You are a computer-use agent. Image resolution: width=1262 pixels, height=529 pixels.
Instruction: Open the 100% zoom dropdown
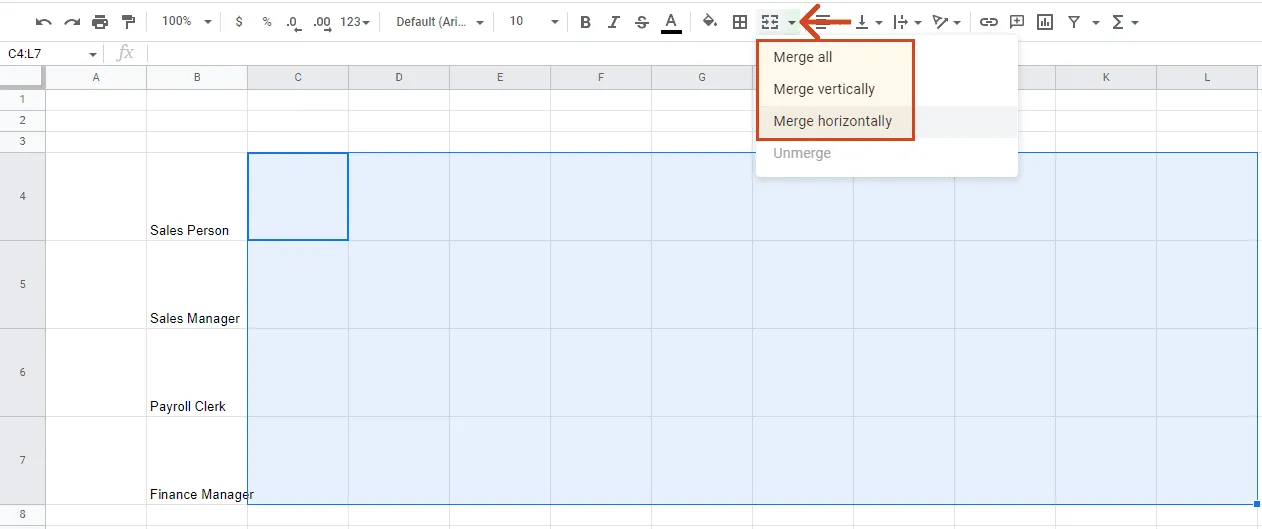coord(187,22)
